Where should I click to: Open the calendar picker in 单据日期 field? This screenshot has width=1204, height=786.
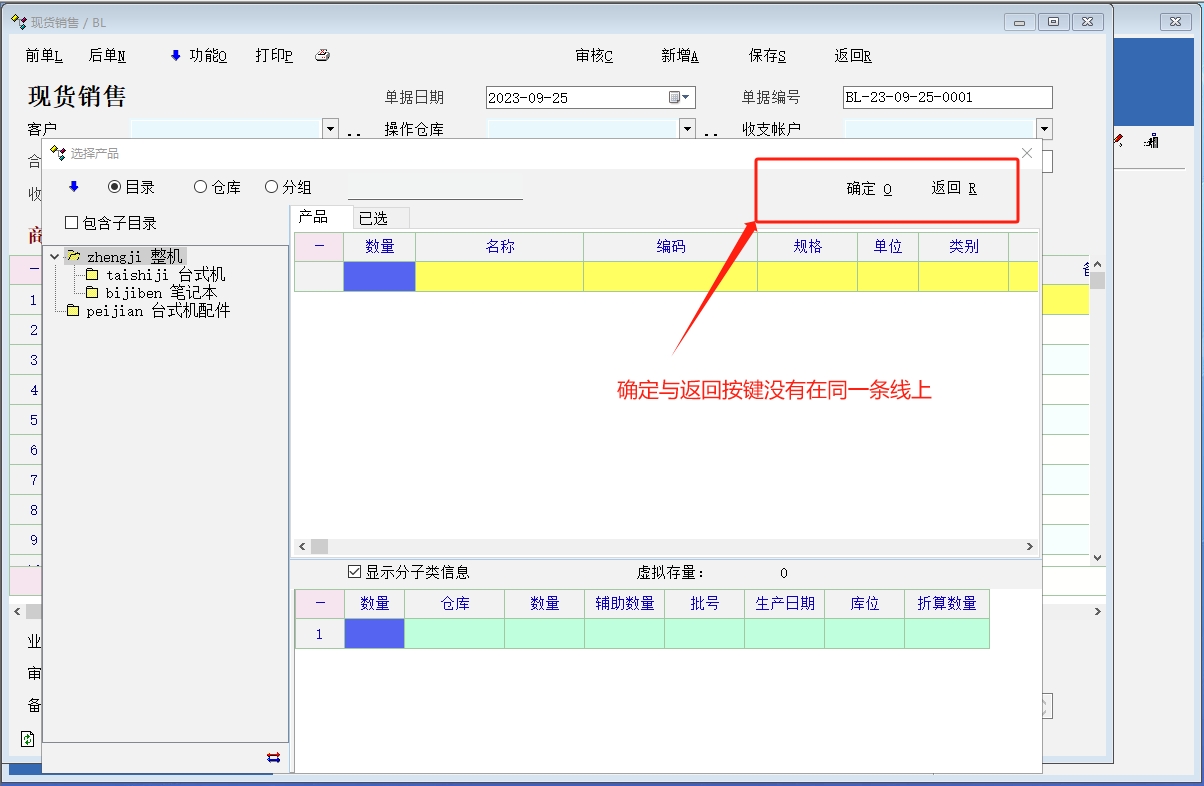tap(676, 98)
